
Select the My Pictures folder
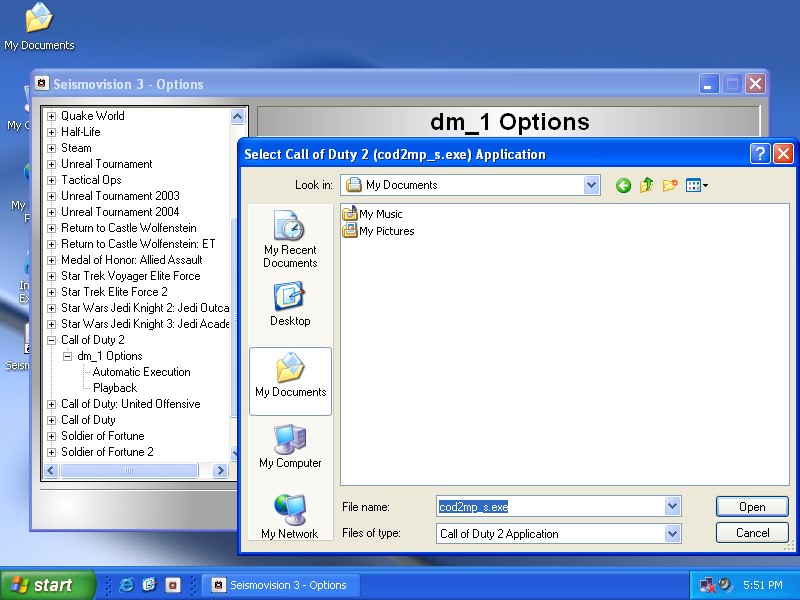tap(386, 231)
